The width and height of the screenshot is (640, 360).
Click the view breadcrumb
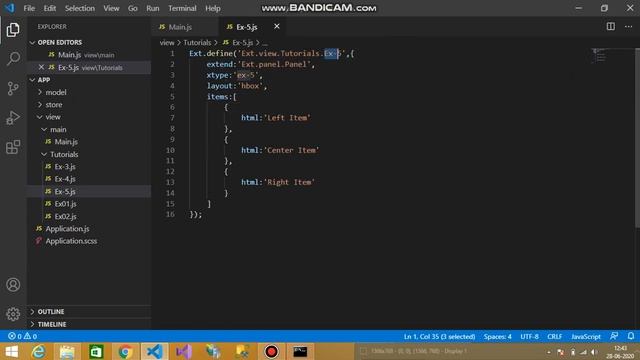coord(167,42)
